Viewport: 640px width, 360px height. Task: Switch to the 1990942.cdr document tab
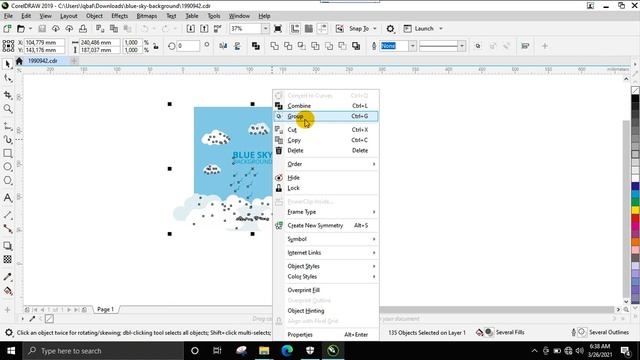click(42, 61)
